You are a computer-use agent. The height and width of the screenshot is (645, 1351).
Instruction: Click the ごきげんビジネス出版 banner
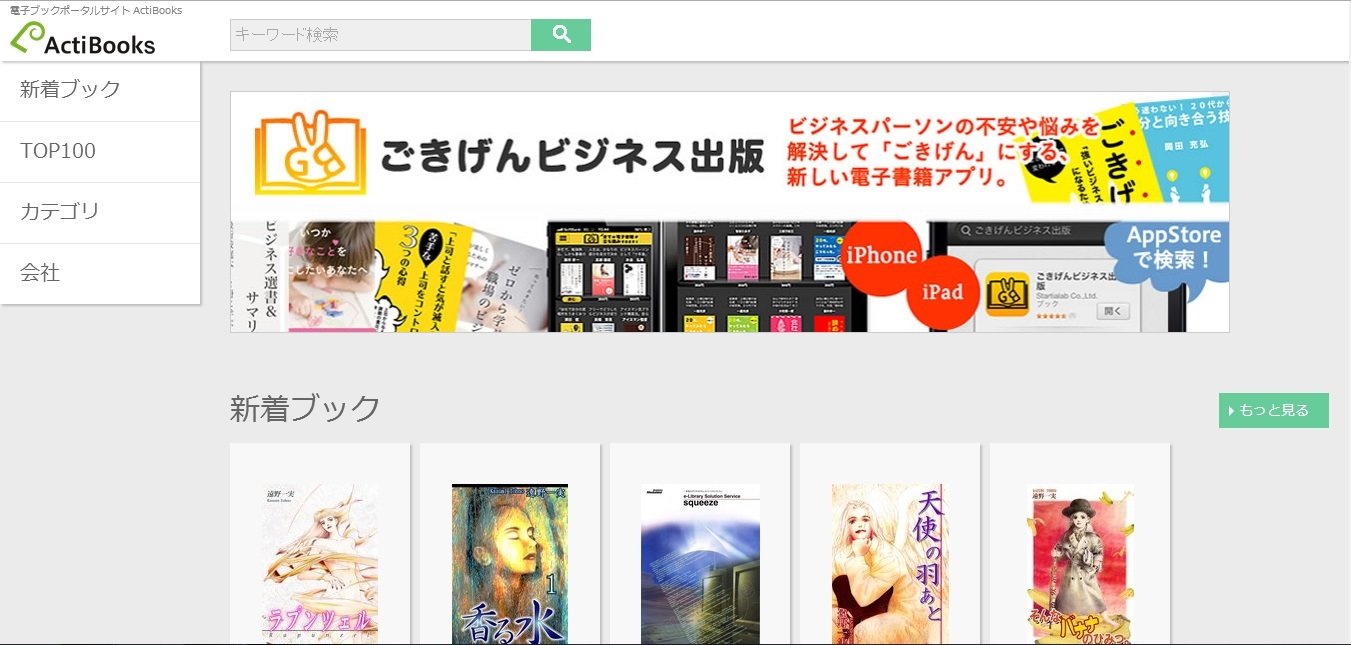pos(729,212)
